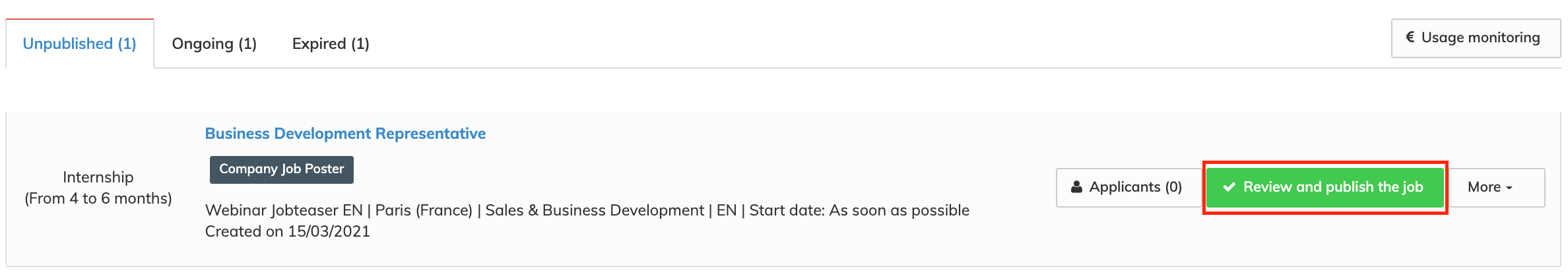Image resolution: width=1568 pixels, height=275 pixels.
Task: Click the Paris (France) location text
Action: (x=424, y=210)
